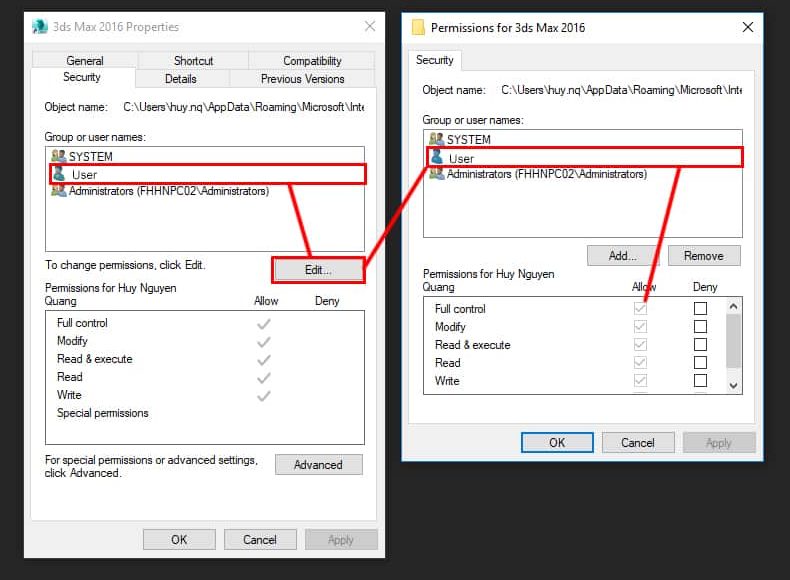Click the 3ds Max Properties title bar icon
This screenshot has height=580, width=790.
click(39, 27)
